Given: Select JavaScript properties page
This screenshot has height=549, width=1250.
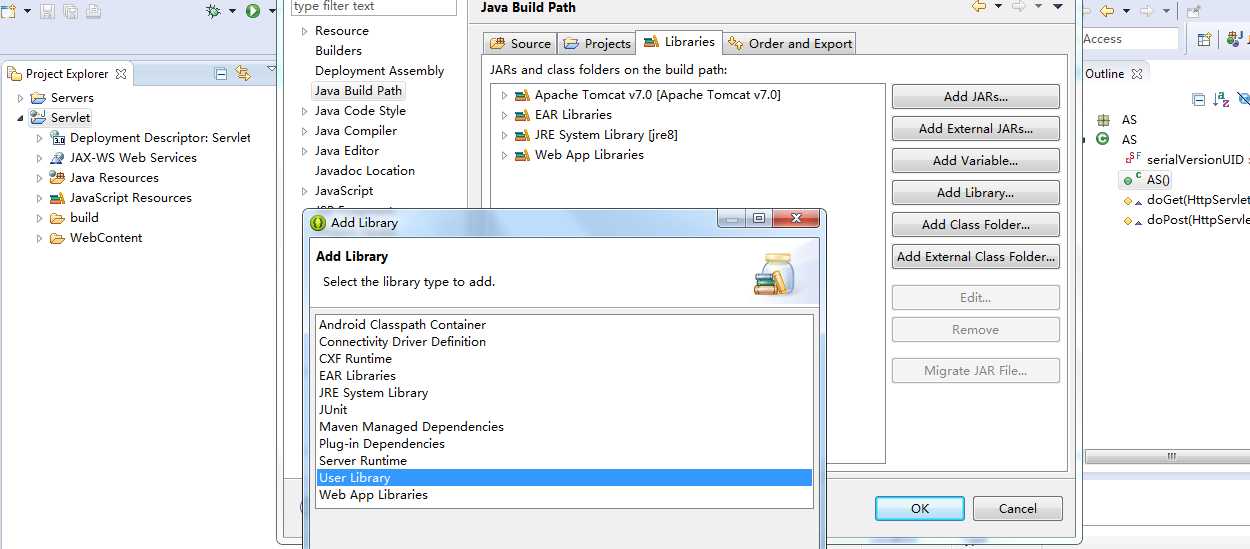Looking at the screenshot, I should [x=343, y=191].
